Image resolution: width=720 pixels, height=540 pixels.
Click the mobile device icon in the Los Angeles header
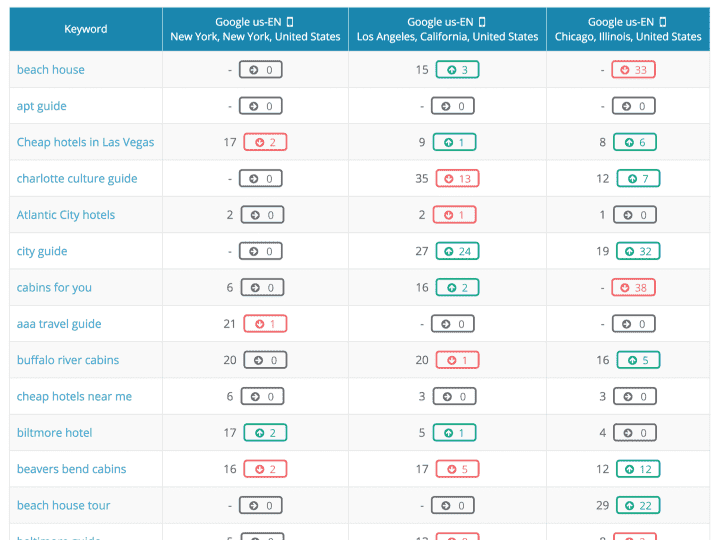click(x=482, y=22)
